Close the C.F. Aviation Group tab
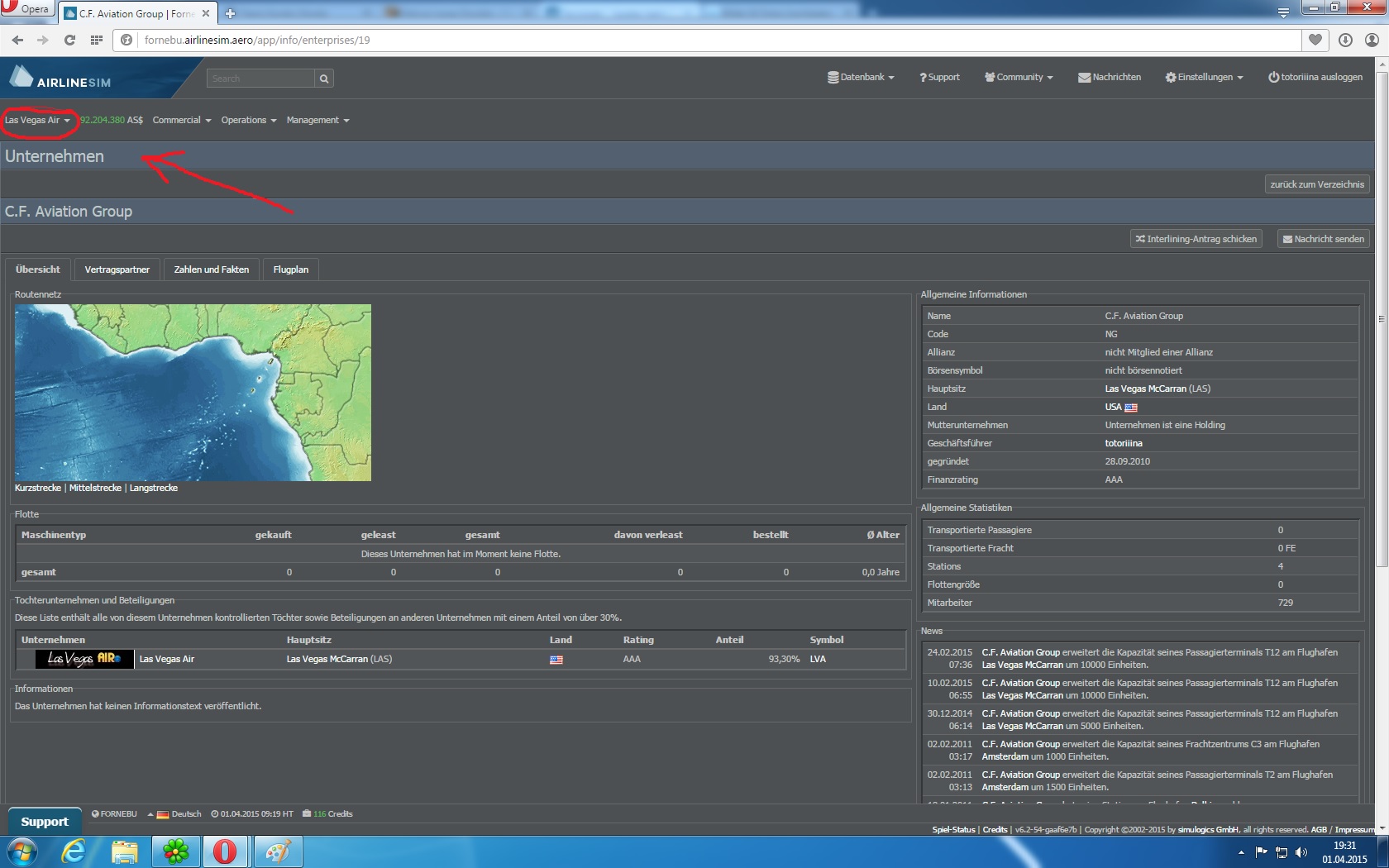 206,13
